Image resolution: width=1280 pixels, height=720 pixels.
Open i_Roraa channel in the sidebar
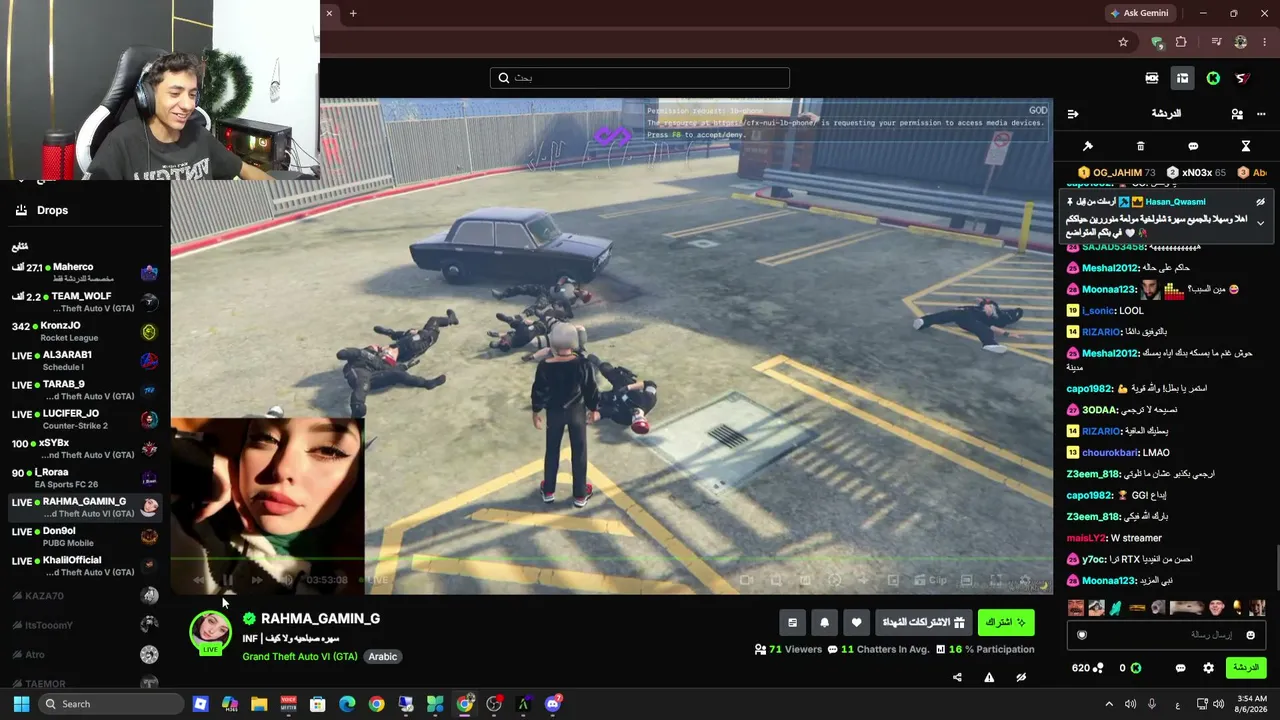click(84, 478)
